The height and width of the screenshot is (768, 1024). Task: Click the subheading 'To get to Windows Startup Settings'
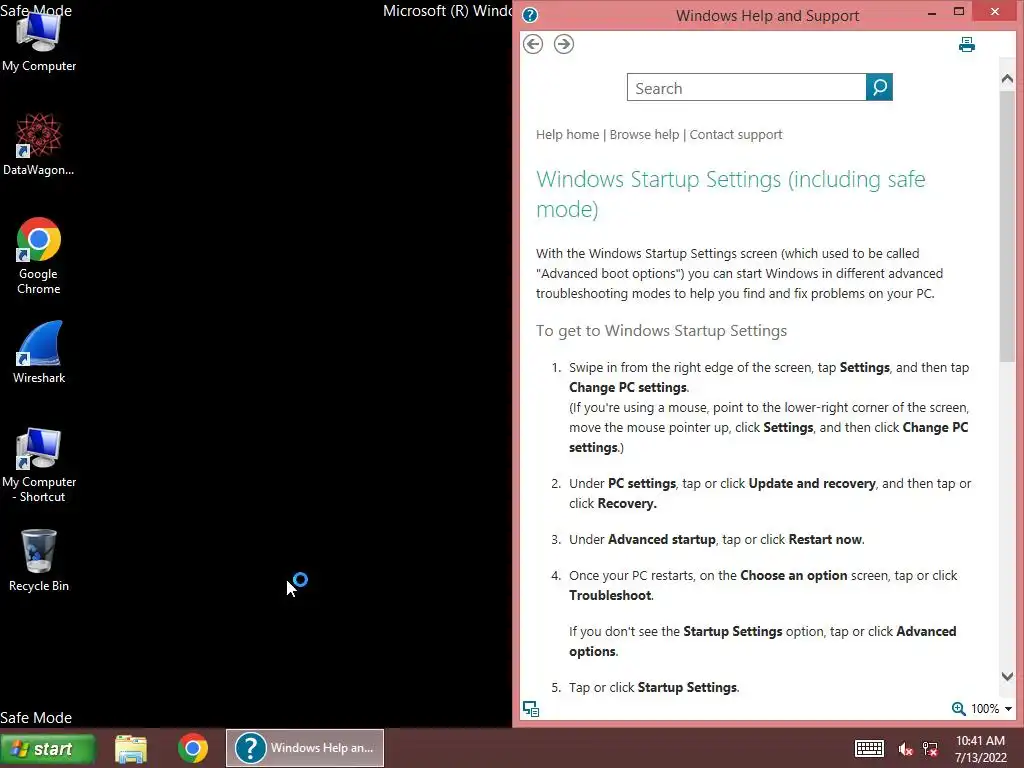[662, 330]
